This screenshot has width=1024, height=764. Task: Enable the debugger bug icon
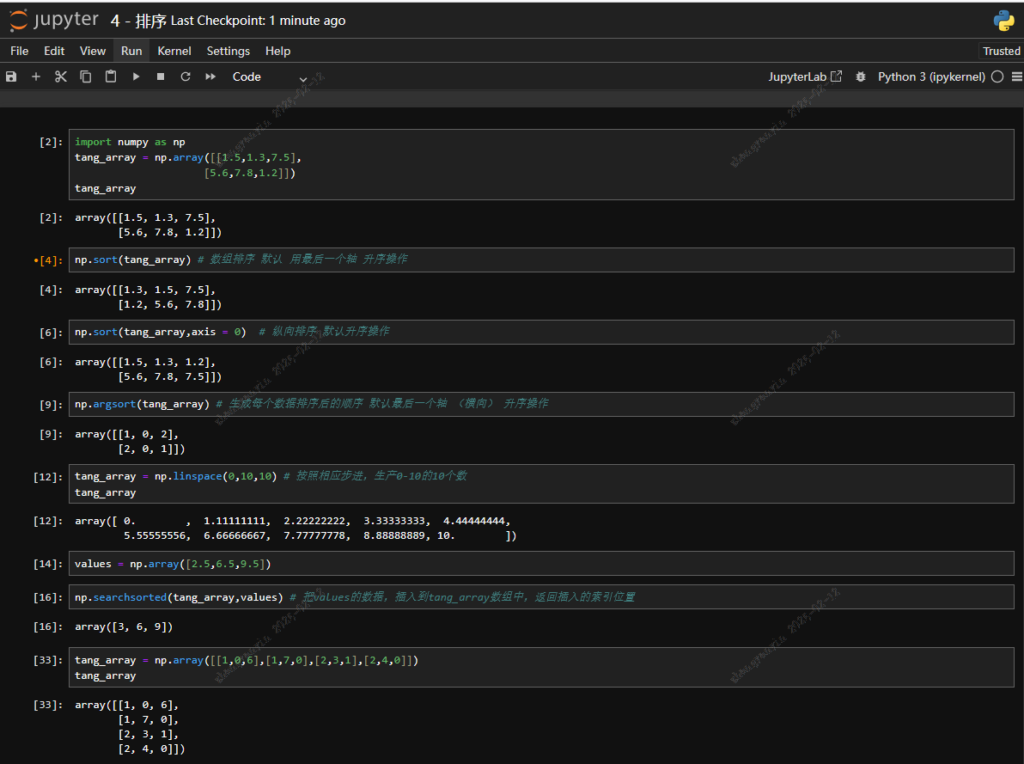point(861,76)
